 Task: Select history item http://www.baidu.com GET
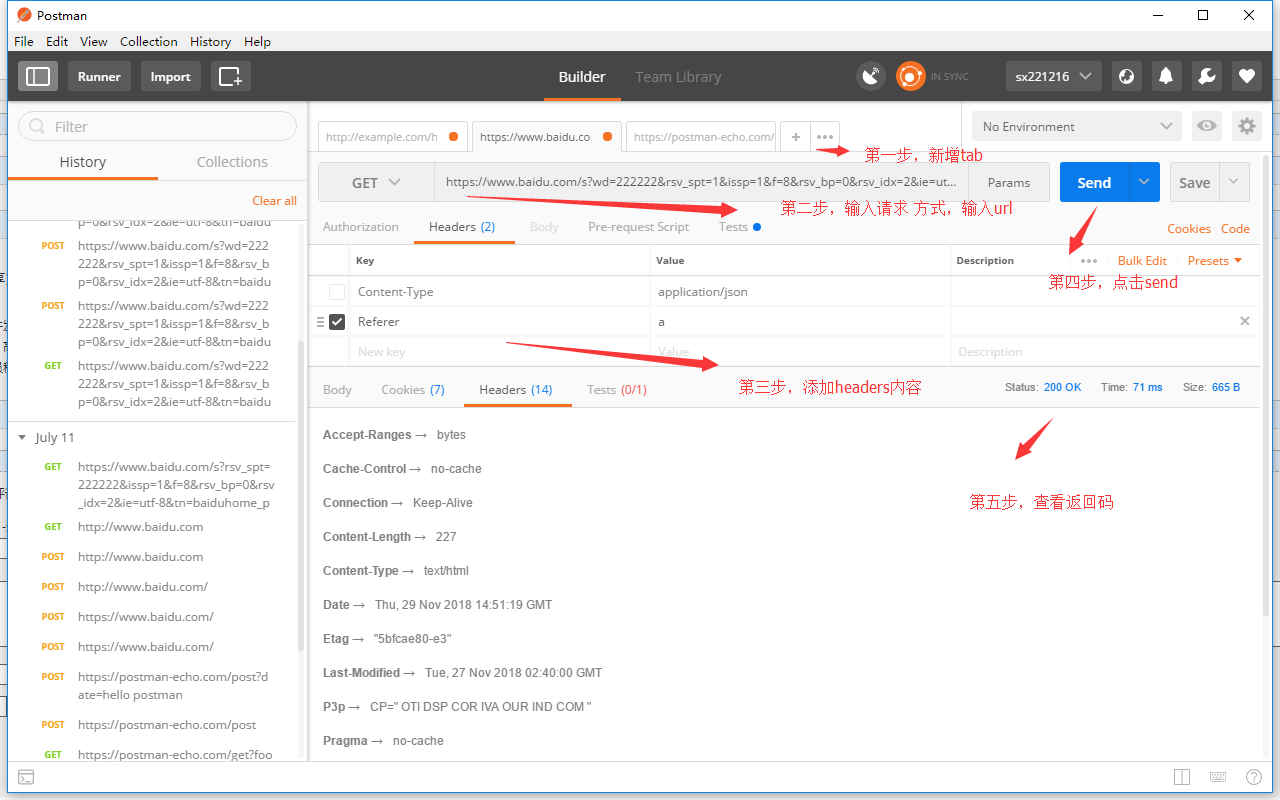click(140, 527)
